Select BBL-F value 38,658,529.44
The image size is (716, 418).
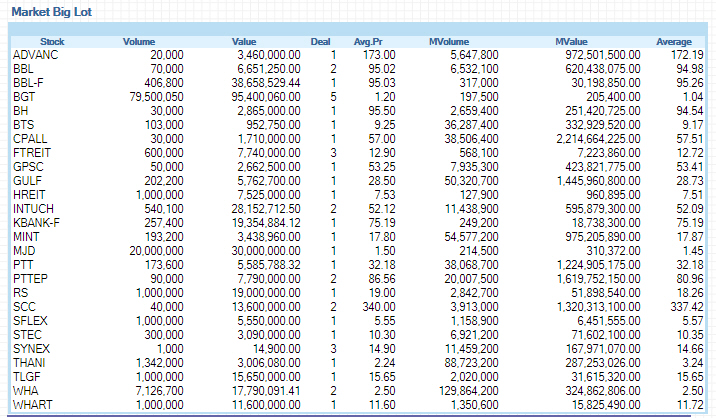click(266, 83)
